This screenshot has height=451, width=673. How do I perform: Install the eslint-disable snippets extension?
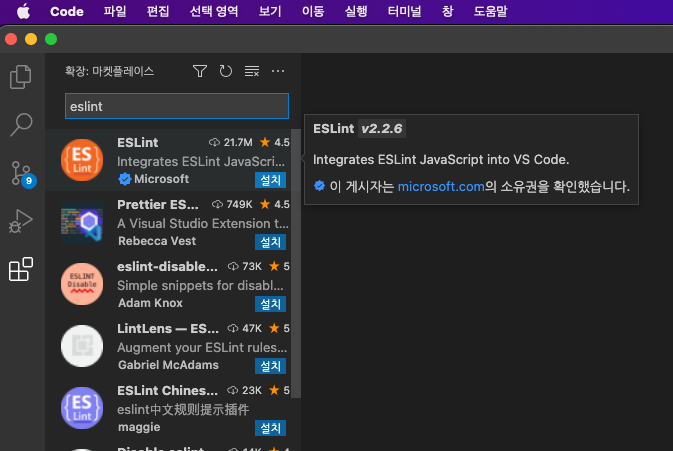click(270, 304)
